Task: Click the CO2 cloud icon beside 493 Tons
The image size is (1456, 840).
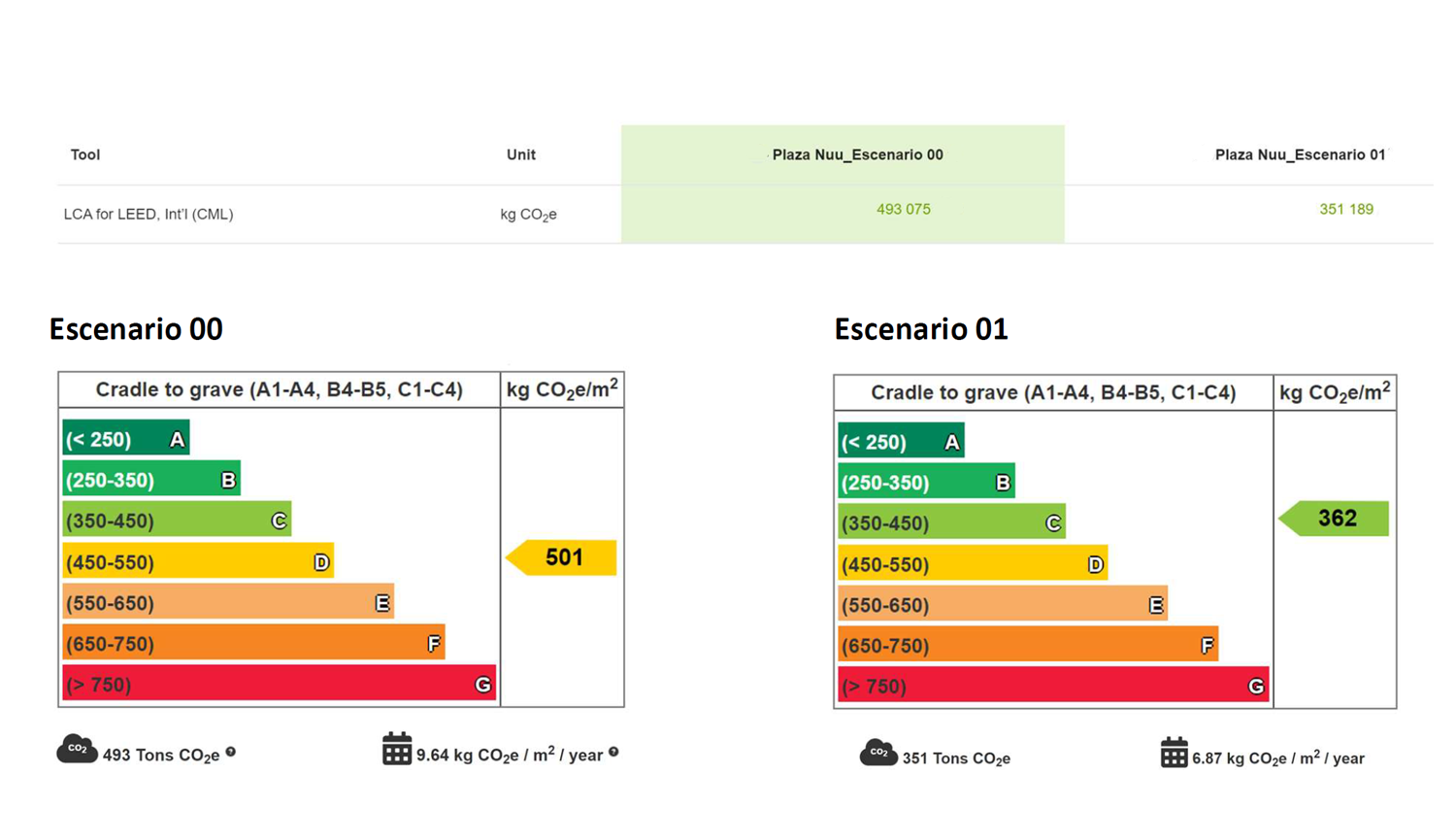Action: click(77, 749)
